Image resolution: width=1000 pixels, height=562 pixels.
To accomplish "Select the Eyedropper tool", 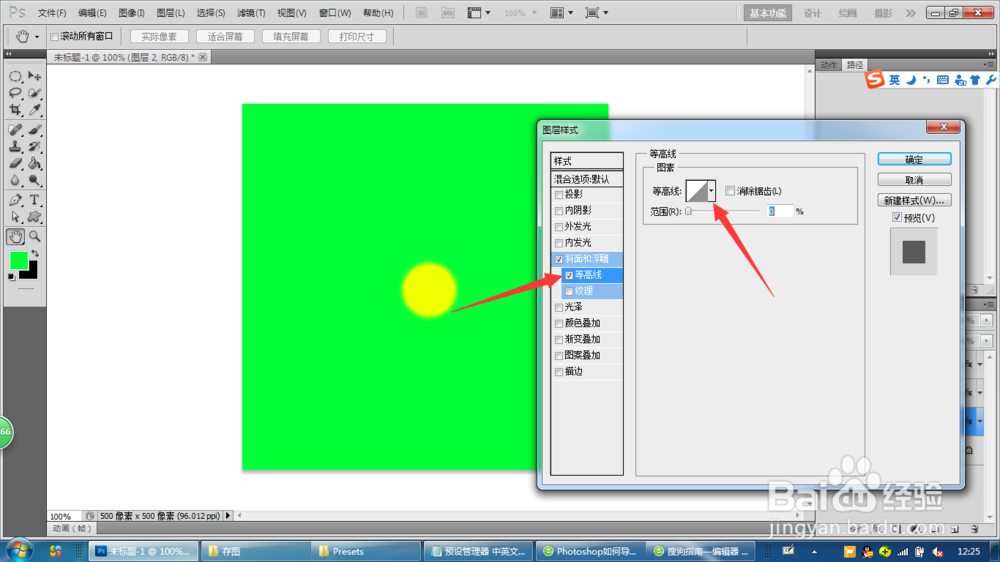I will [34, 110].
